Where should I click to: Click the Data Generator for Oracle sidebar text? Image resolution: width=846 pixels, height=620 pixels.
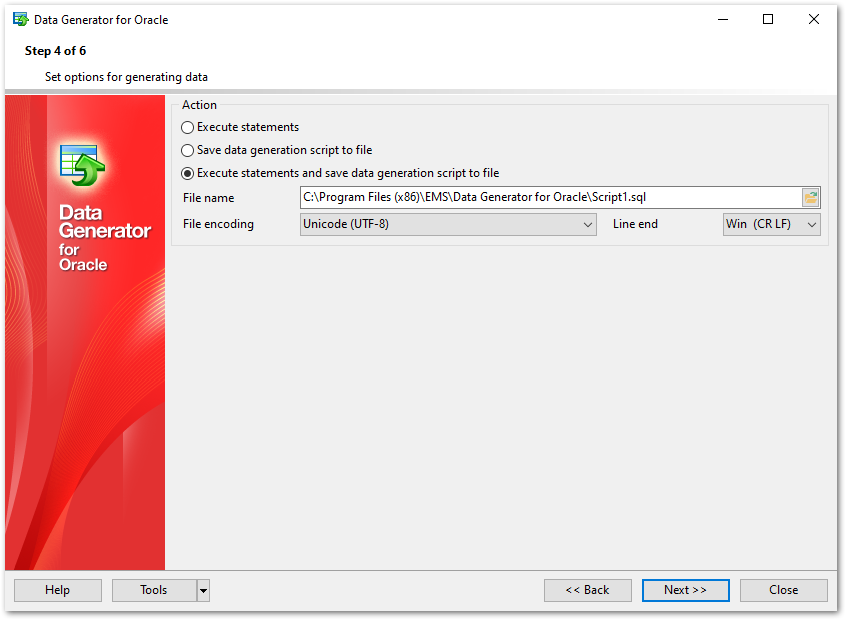coord(104,238)
